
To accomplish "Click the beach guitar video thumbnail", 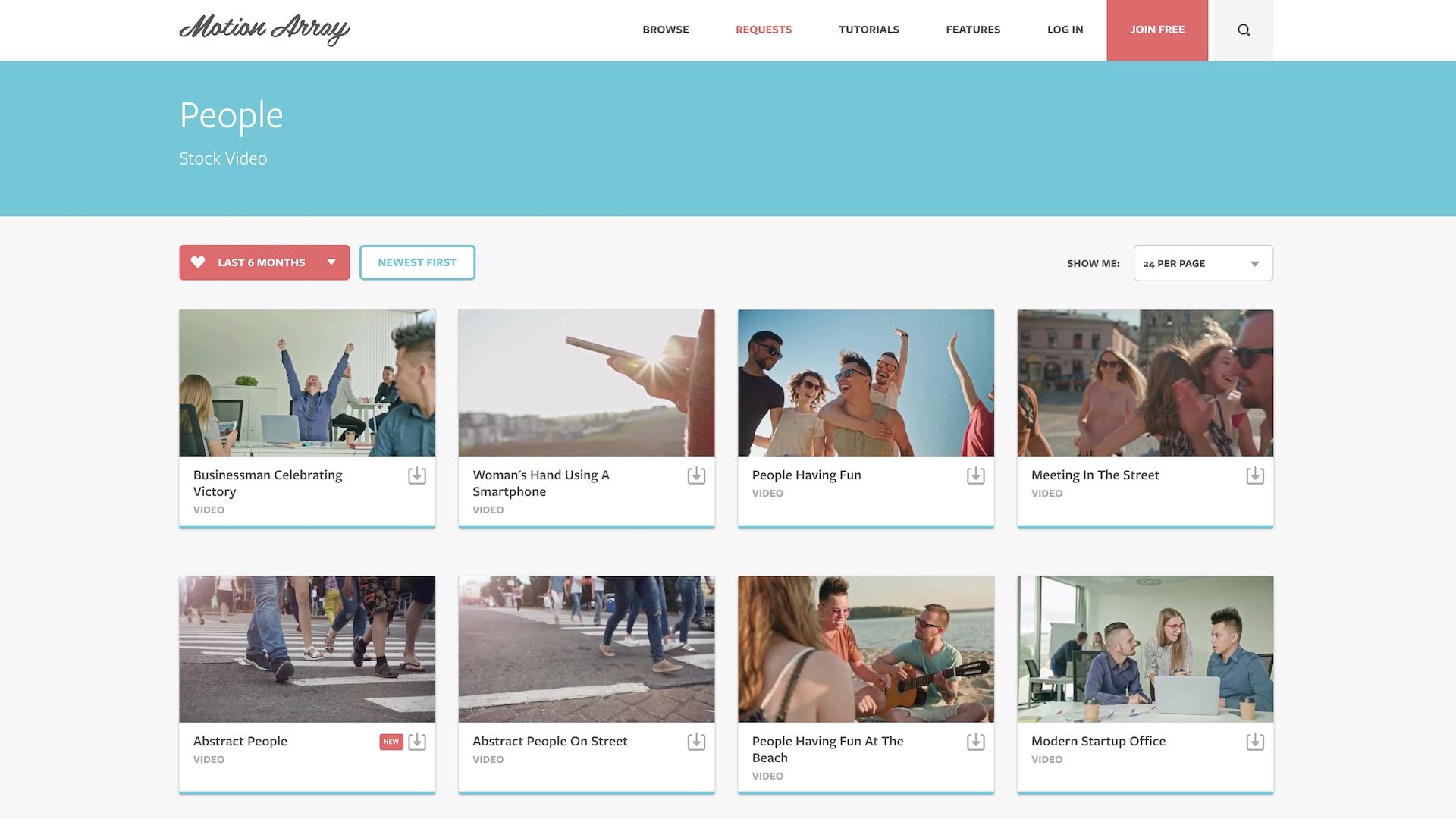I will pos(866,649).
